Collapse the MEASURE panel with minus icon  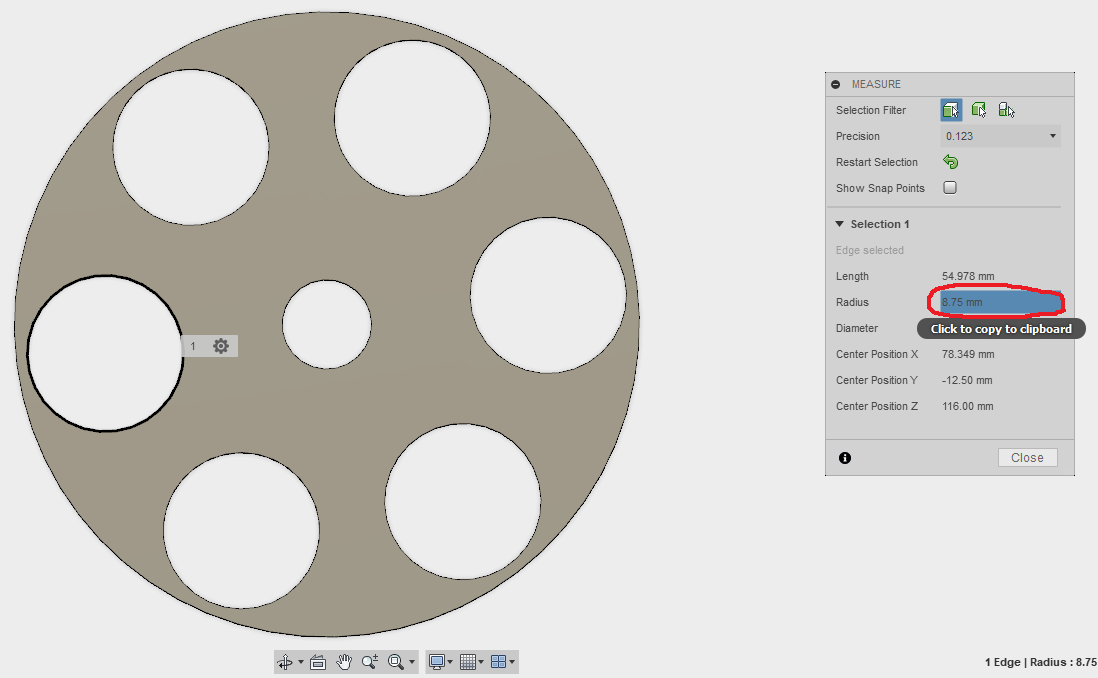click(x=835, y=84)
